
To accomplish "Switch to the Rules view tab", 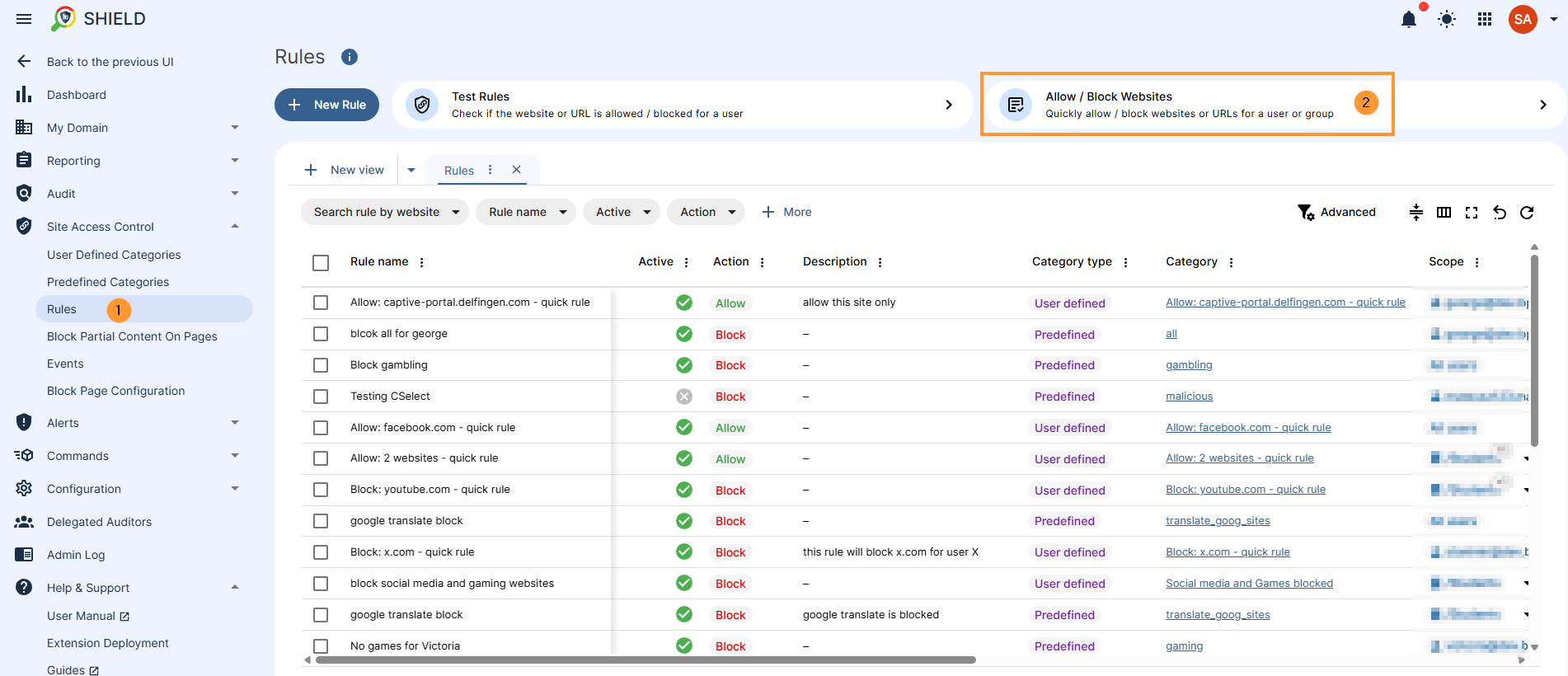I will [459, 171].
